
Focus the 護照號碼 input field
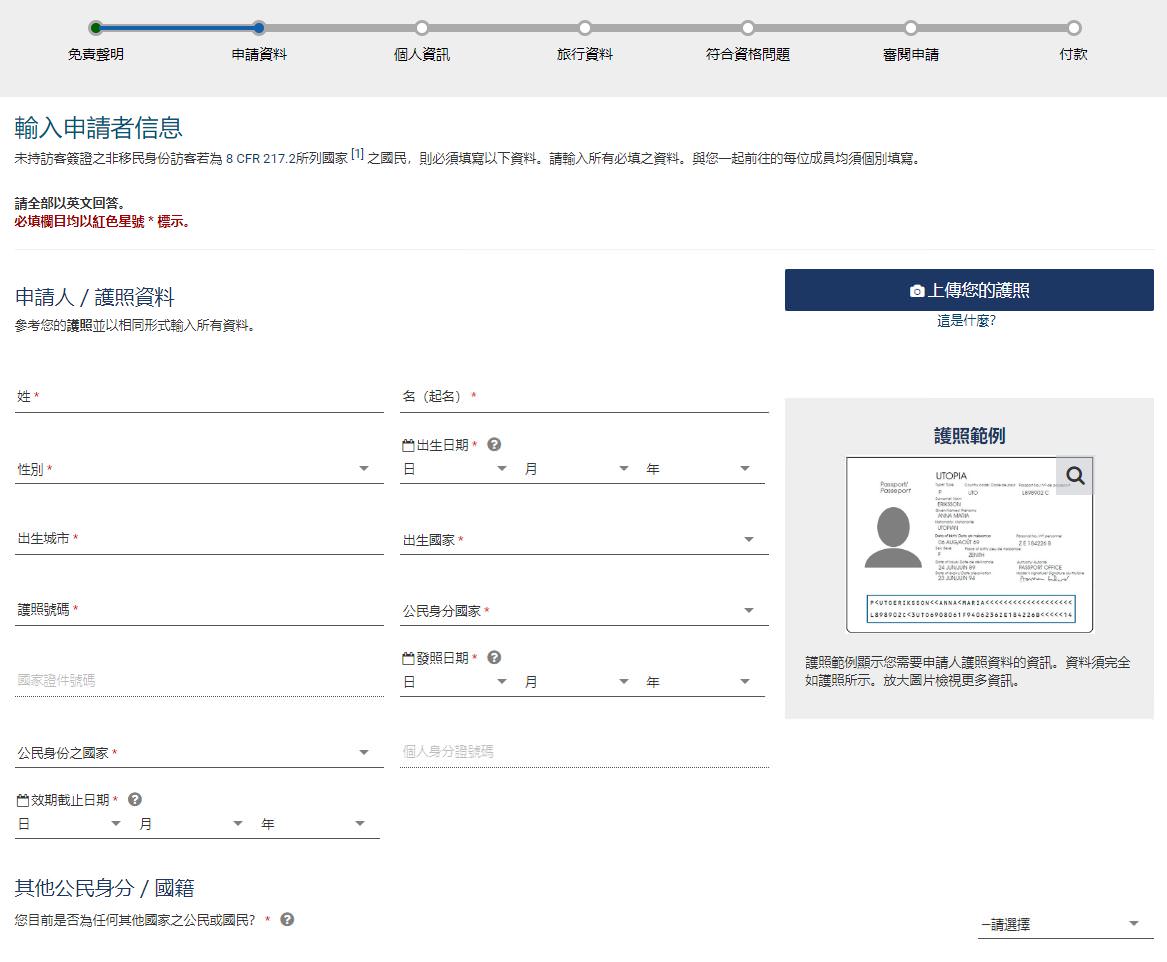point(199,610)
